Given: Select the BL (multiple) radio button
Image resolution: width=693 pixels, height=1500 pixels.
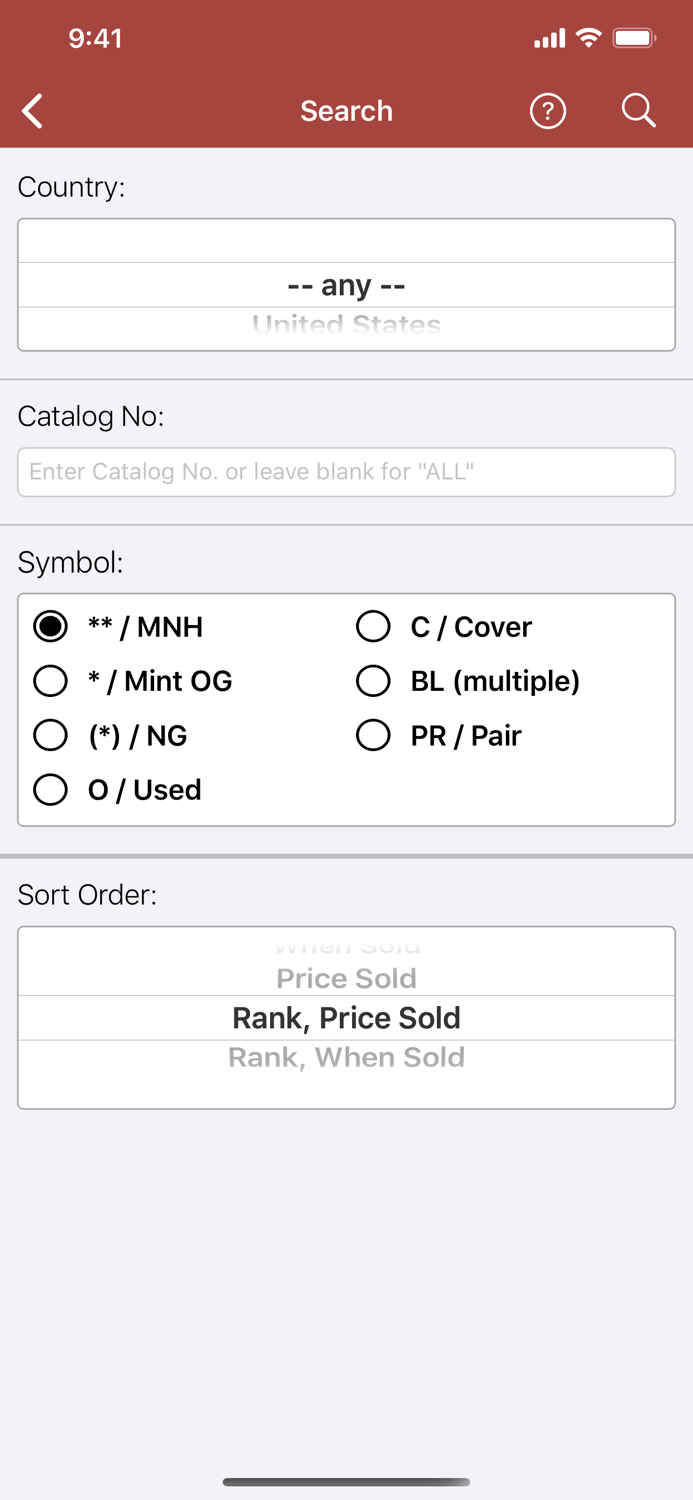Looking at the screenshot, I should [x=373, y=681].
